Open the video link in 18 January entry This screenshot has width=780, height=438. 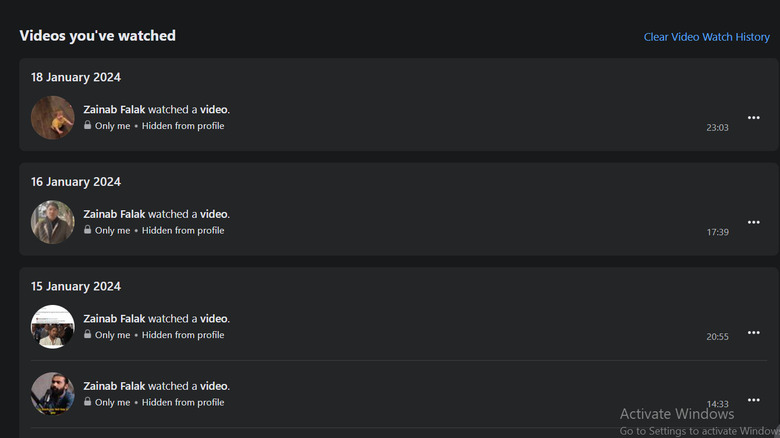click(214, 110)
